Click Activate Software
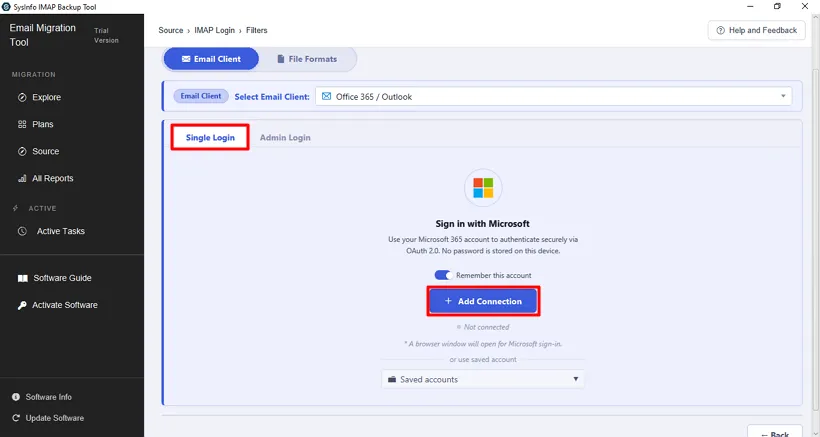This screenshot has height=437, width=820. point(65,305)
